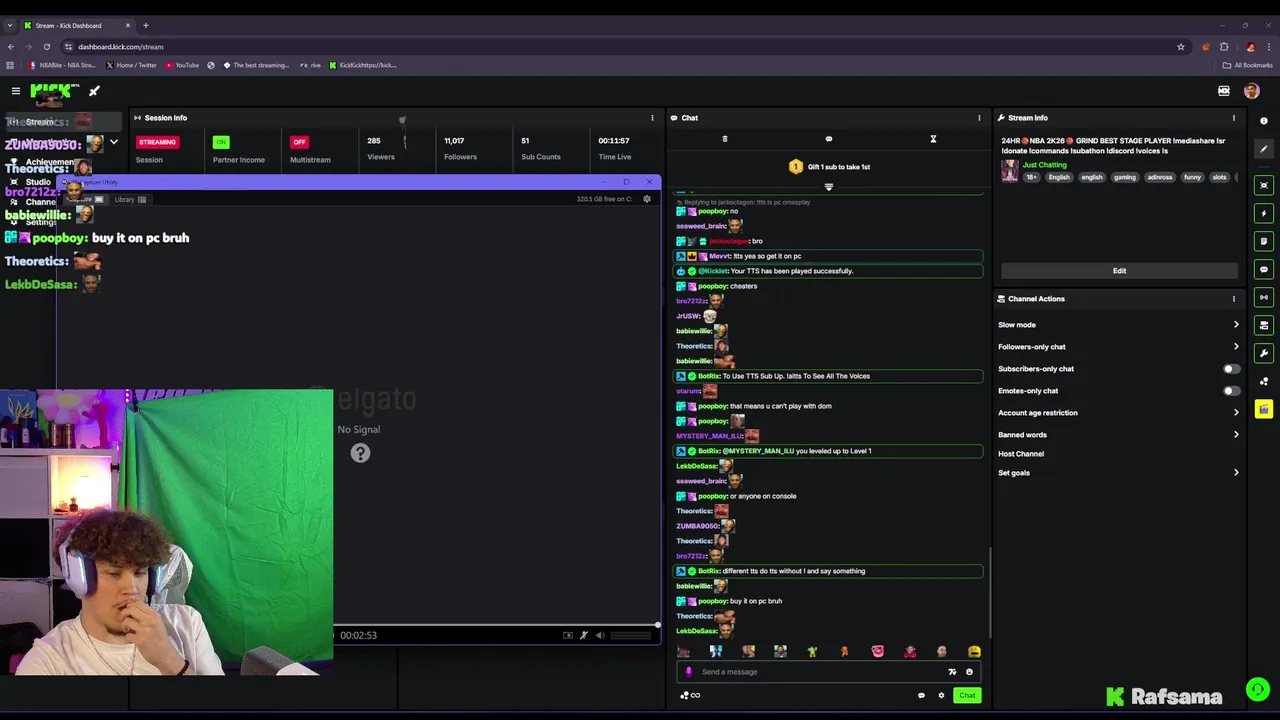Open the tab search dropdown in browser
This screenshot has height=720, width=1280.
[x=10, y=25]
